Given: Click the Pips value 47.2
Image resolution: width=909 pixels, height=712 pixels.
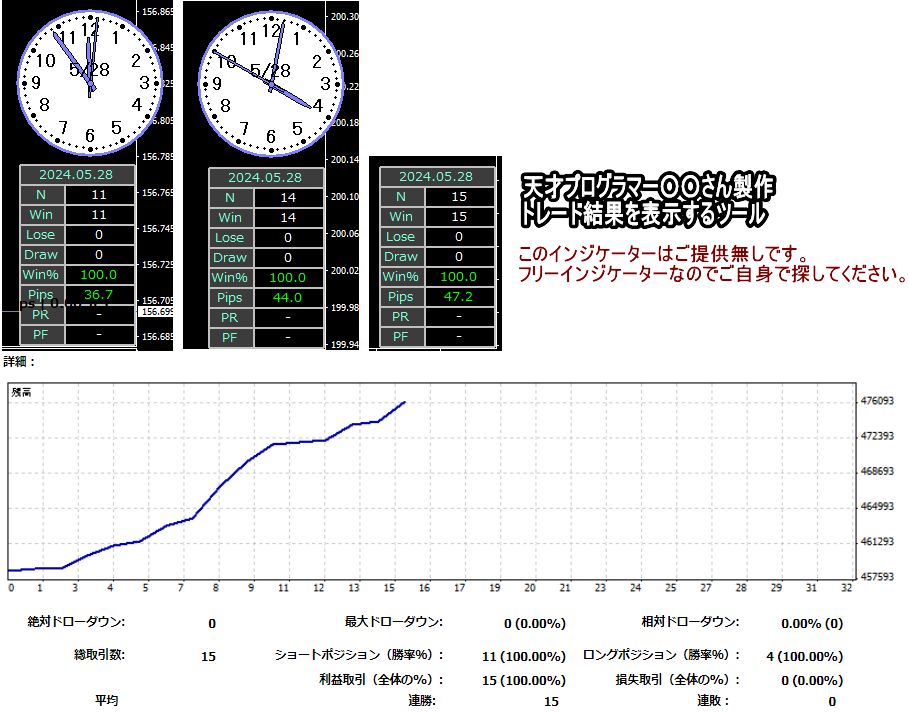Looking at the screenshot, I should coord(459,297).
